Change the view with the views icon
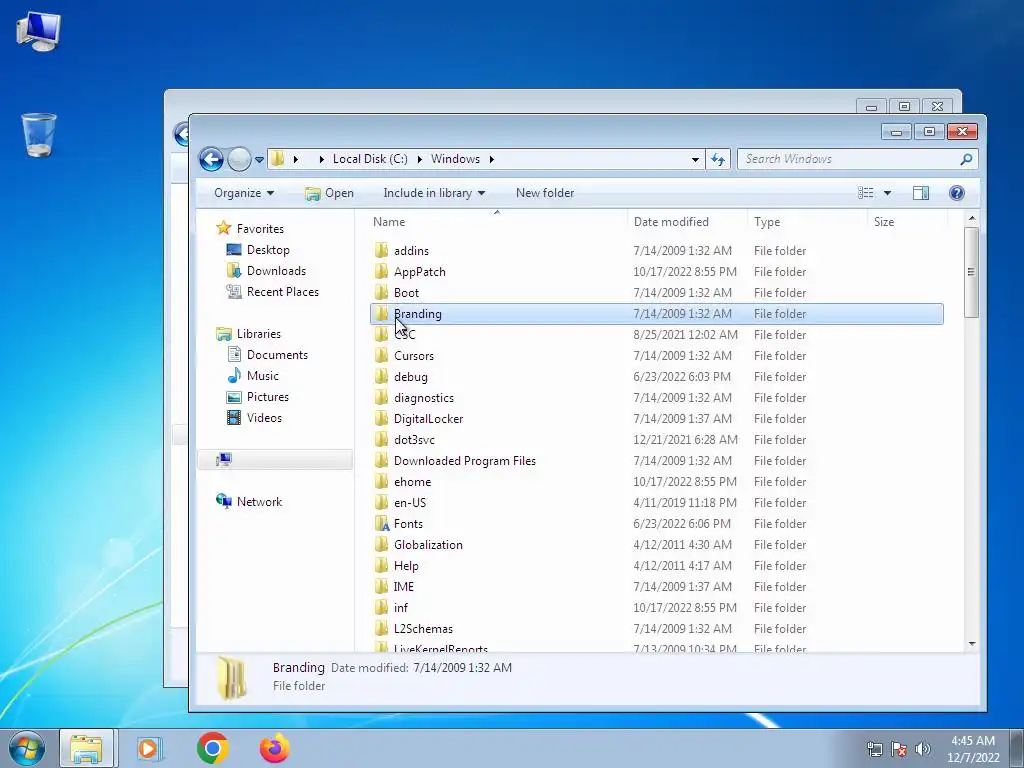The width and height of the screenshot is (1024, 768). click(866, 193)
